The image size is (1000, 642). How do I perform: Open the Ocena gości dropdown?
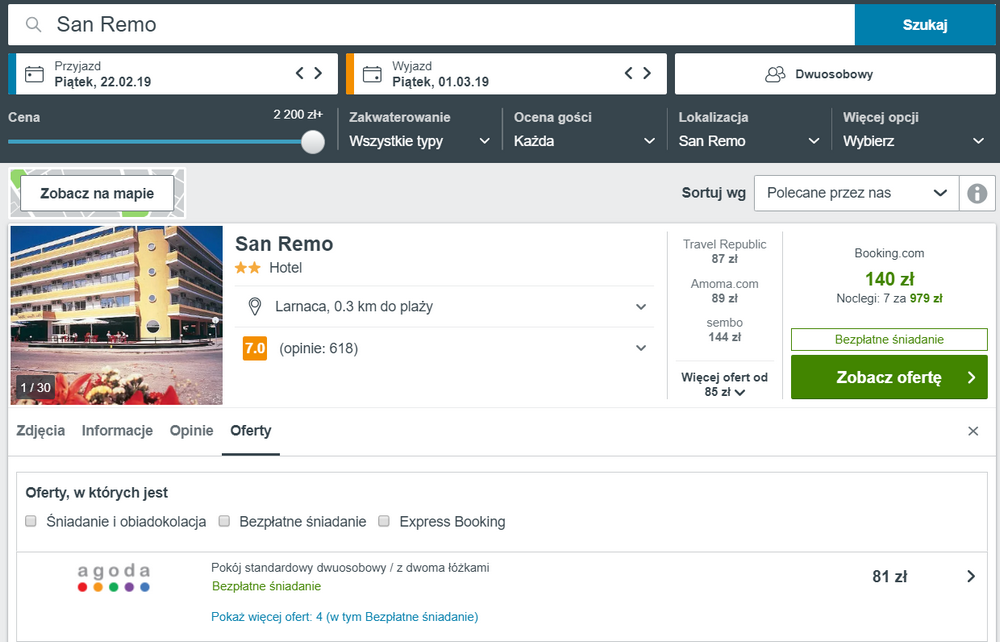point(585,141)
